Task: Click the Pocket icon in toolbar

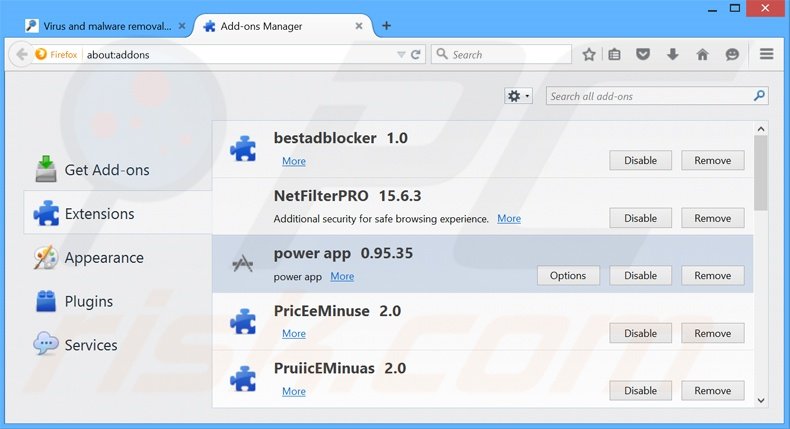Action: 642,54
